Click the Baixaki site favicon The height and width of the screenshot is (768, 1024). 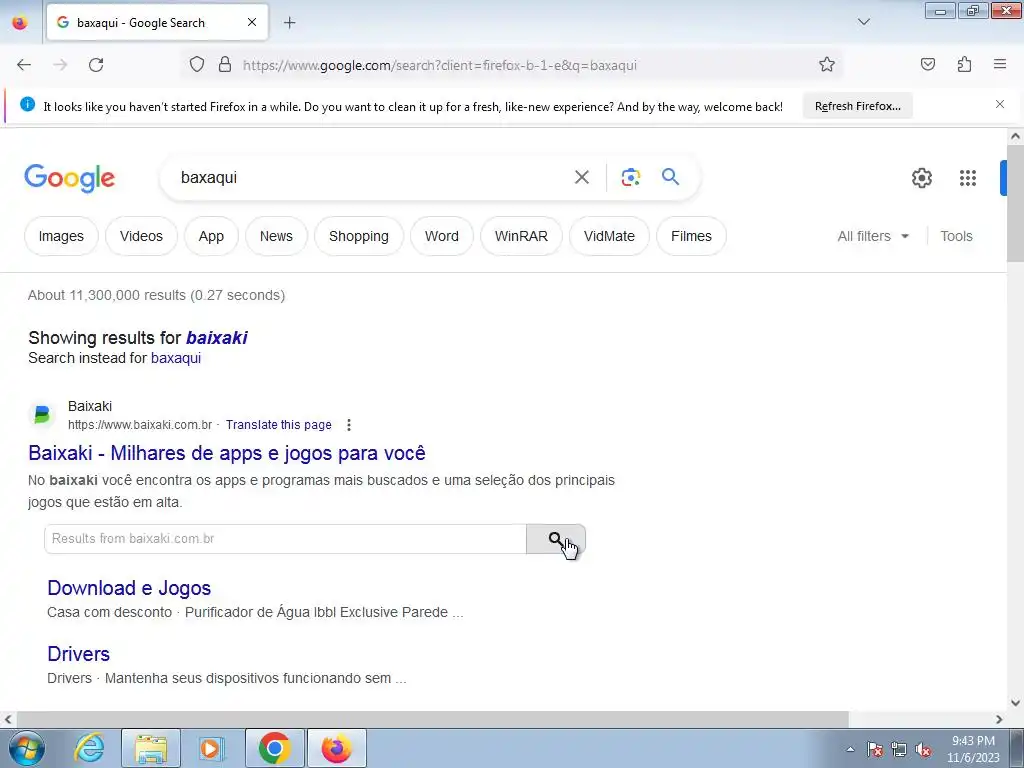tap(42, 415)
